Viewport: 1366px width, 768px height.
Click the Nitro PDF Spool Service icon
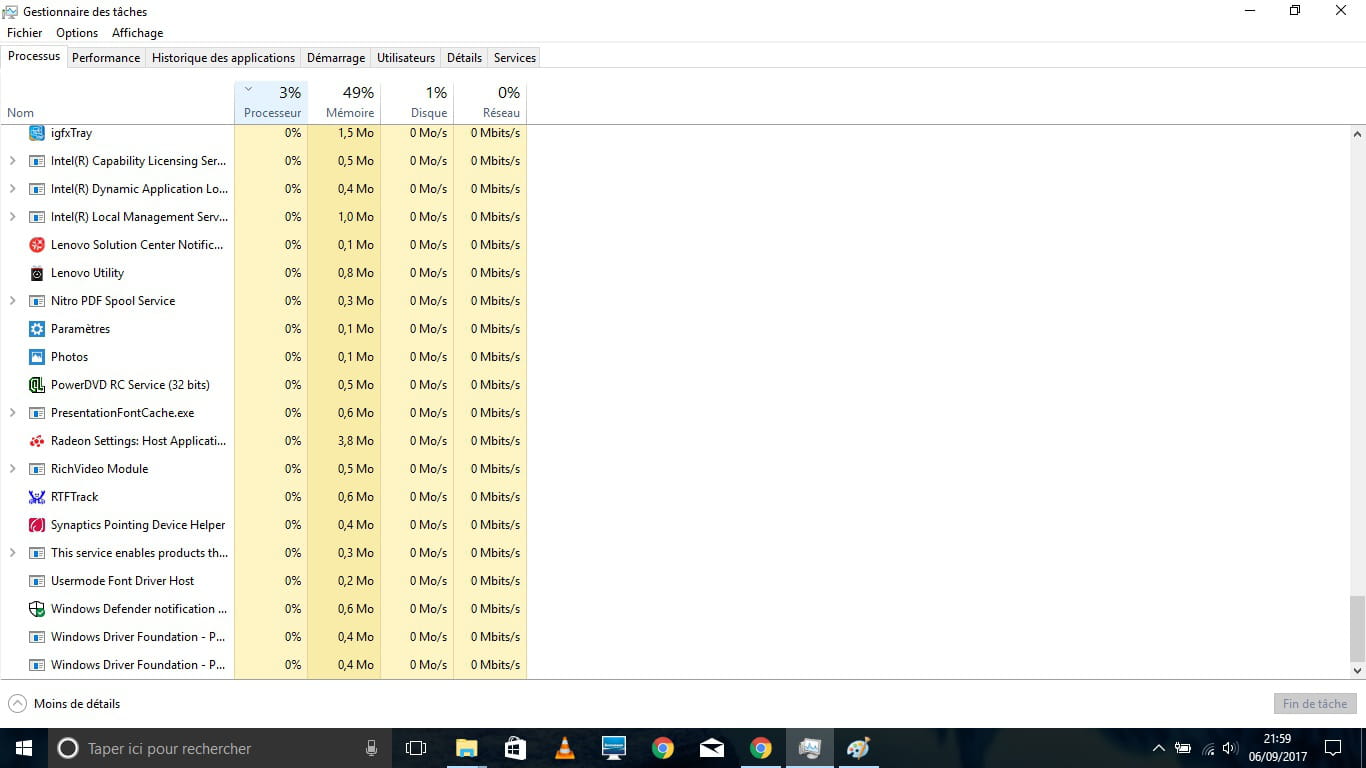click(37, 301)
